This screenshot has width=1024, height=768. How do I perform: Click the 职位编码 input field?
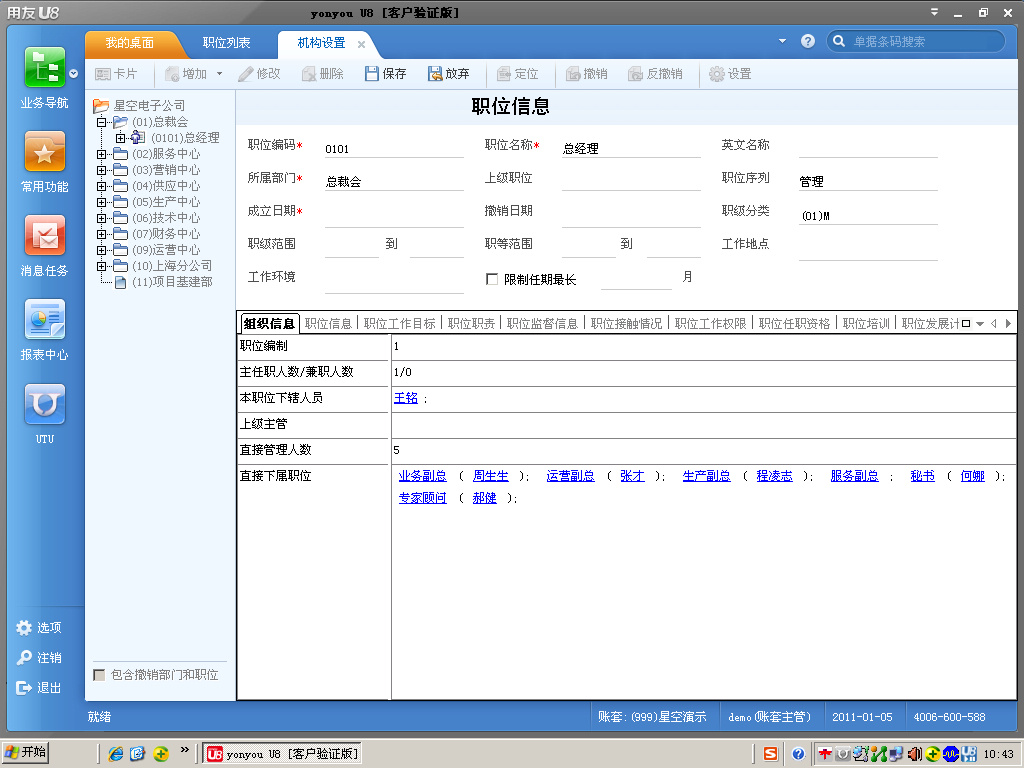[394, 149]
